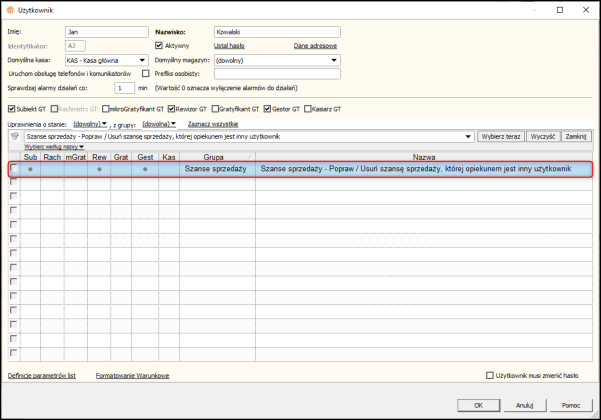
Task: Enable Uruchom obsługę telefonów i komunikatorów checkbox
Action: point(146,73)
